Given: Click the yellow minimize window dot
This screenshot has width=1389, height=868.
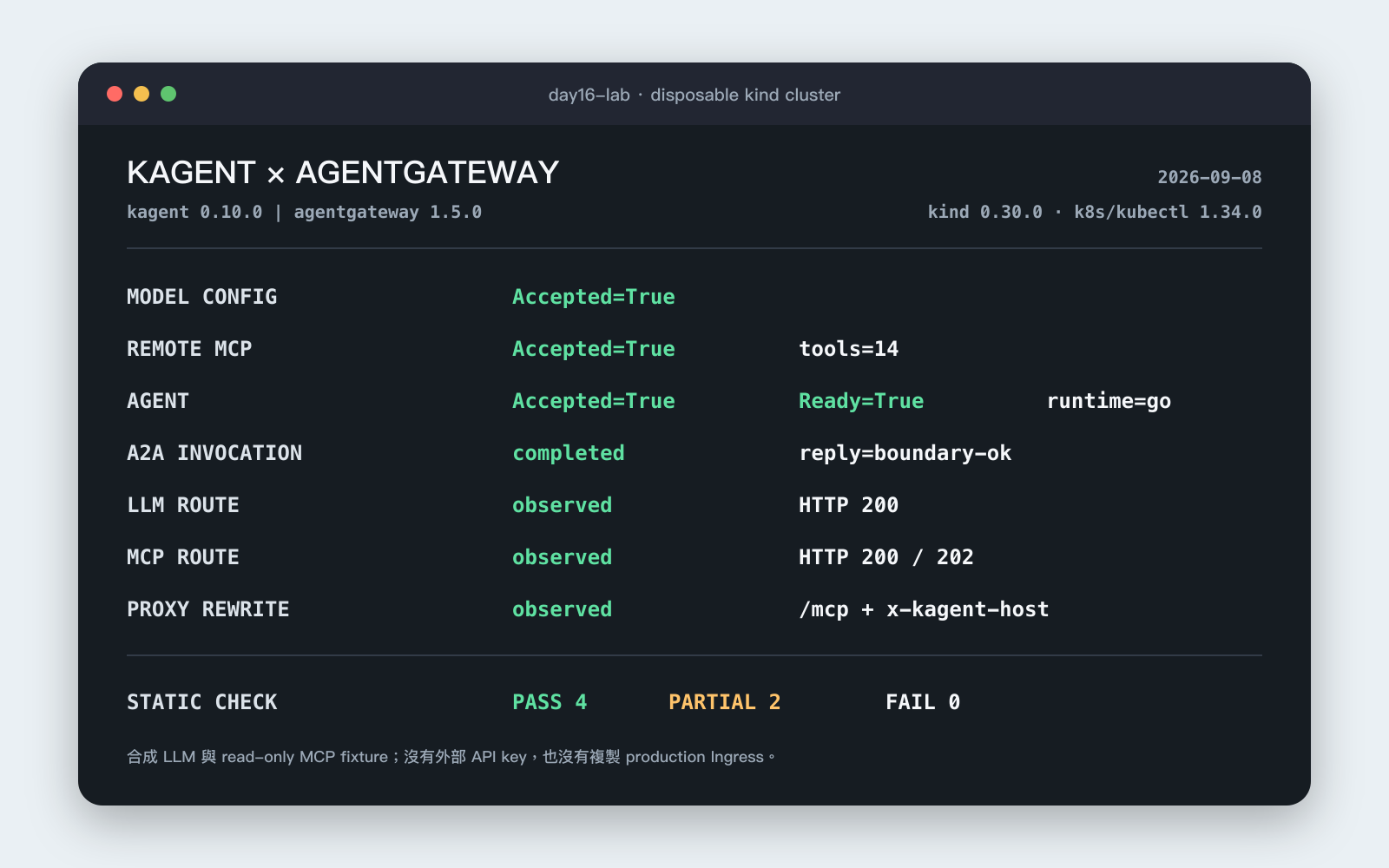Looking at the screenshot, I should (x=142, y=94).
